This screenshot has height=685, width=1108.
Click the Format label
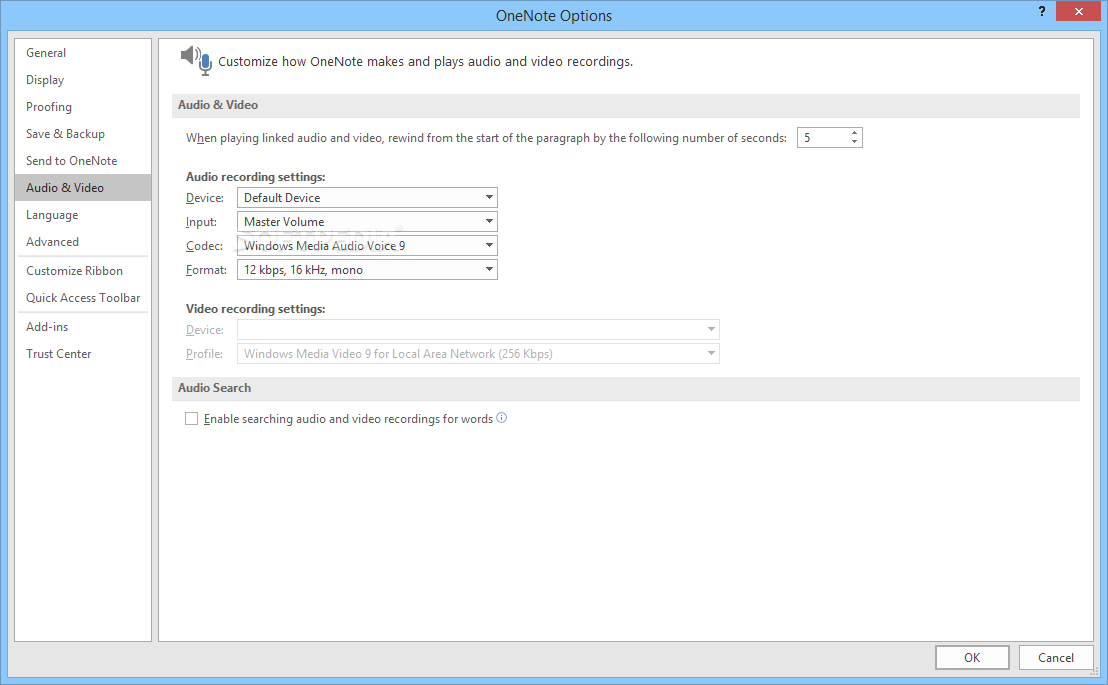coord(206,270)
